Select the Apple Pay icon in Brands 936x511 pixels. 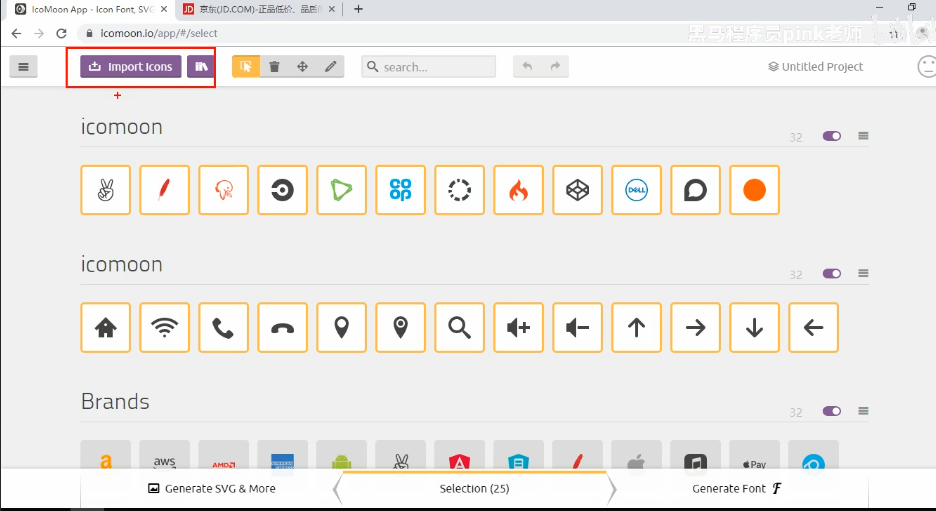point(755,455)
